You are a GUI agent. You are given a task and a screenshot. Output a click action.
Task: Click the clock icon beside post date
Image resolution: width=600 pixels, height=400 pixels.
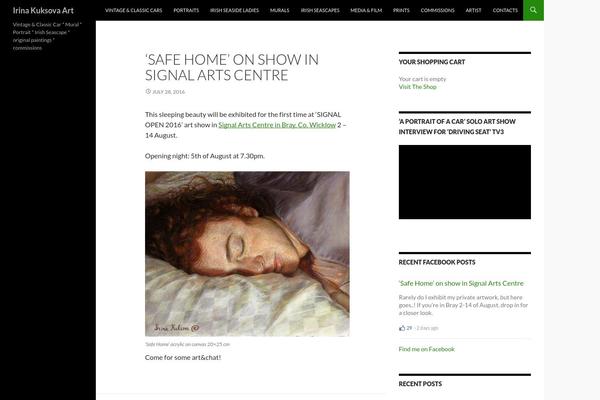pos(148,91)
